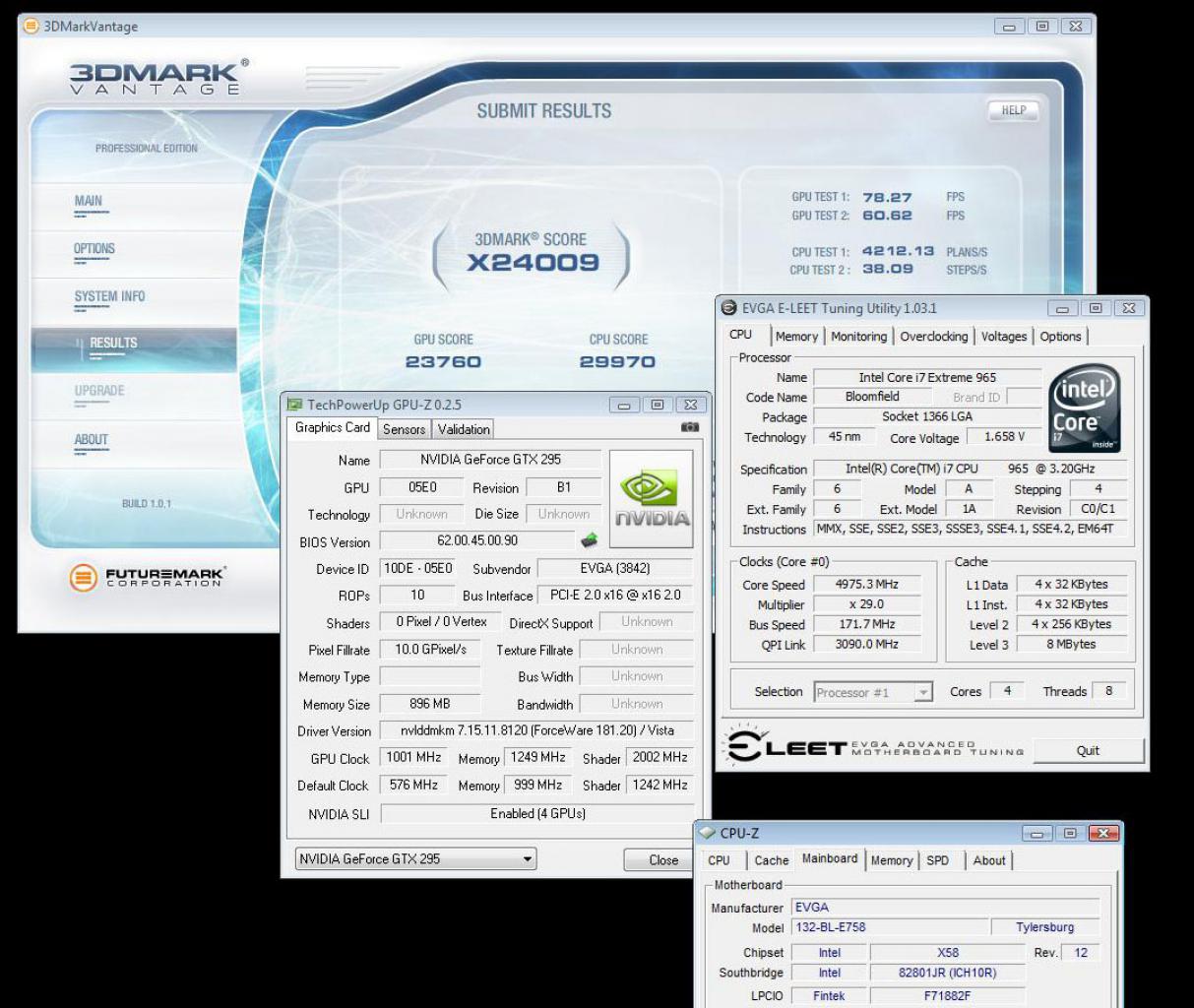This screenshot has width=1194, height=1008.
Task: Select Mainboard tab in CPU-Z
Action: pos(830,858)
